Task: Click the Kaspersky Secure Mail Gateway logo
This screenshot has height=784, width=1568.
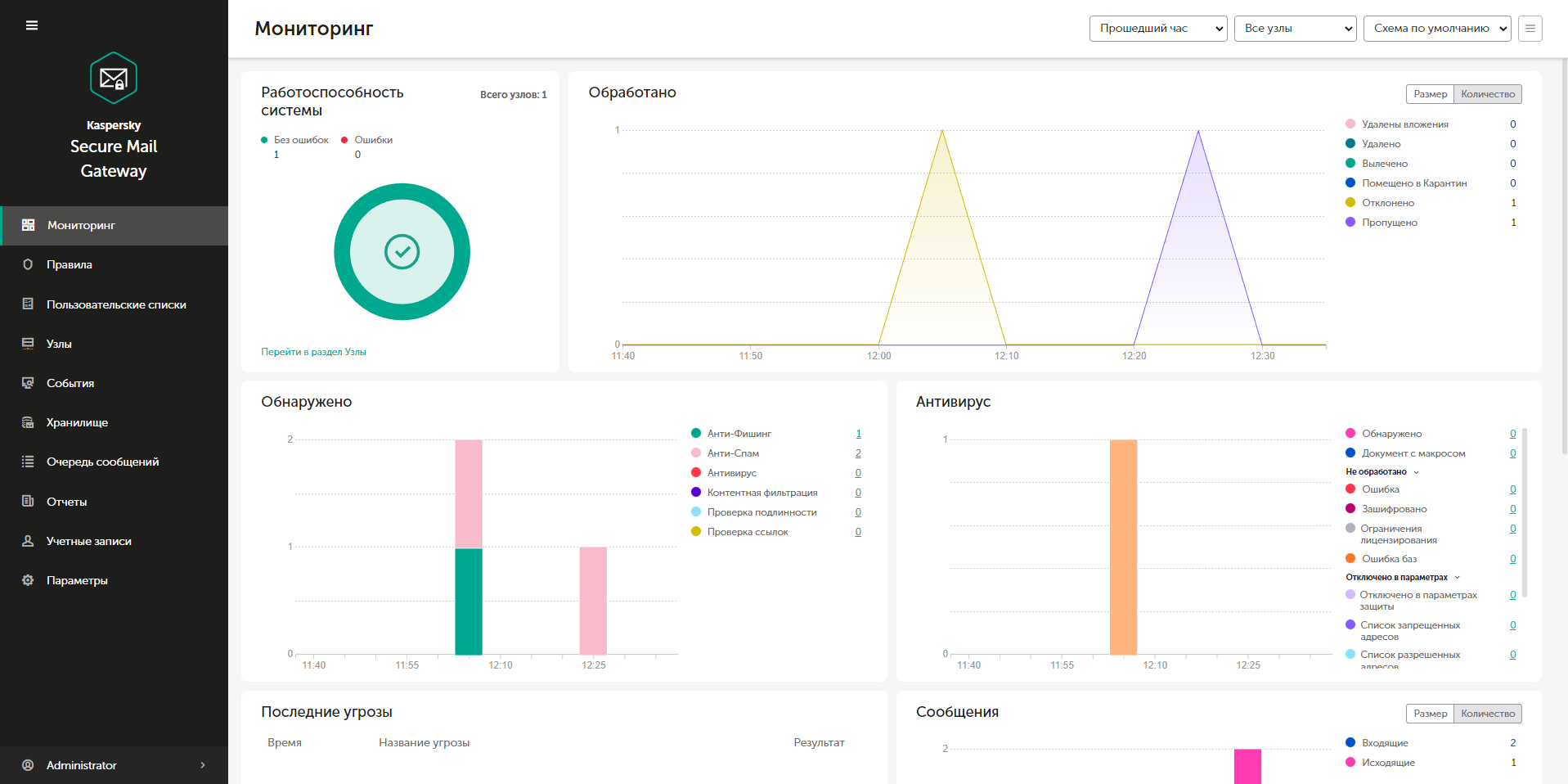Action: click(114, 78)
